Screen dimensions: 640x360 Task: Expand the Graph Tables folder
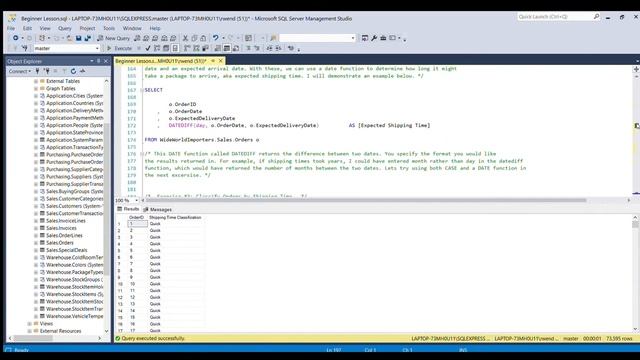36,89
